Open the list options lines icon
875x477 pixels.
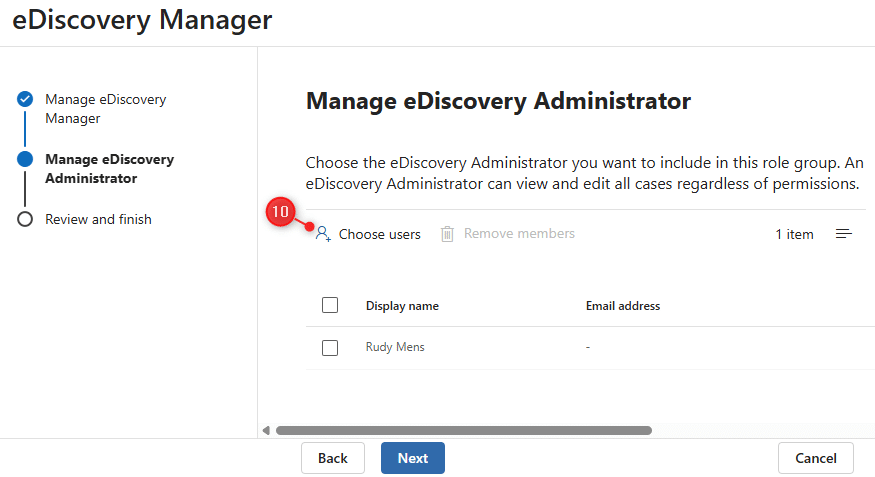click(844, 234)
